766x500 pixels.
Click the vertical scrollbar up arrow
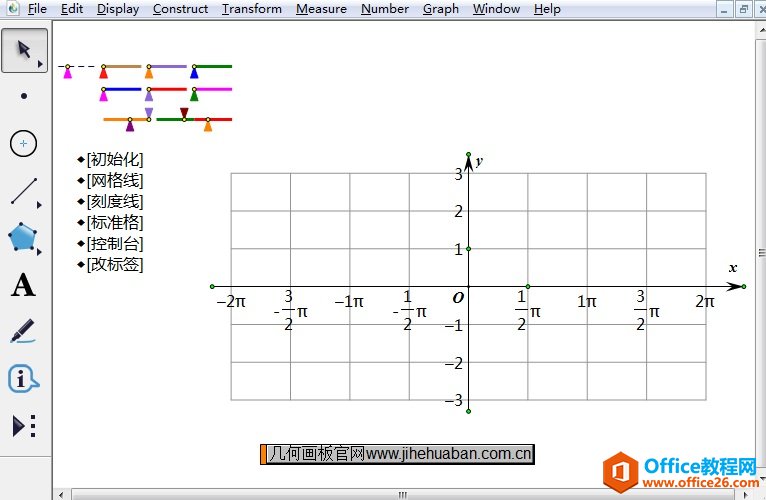coord(762,29)
